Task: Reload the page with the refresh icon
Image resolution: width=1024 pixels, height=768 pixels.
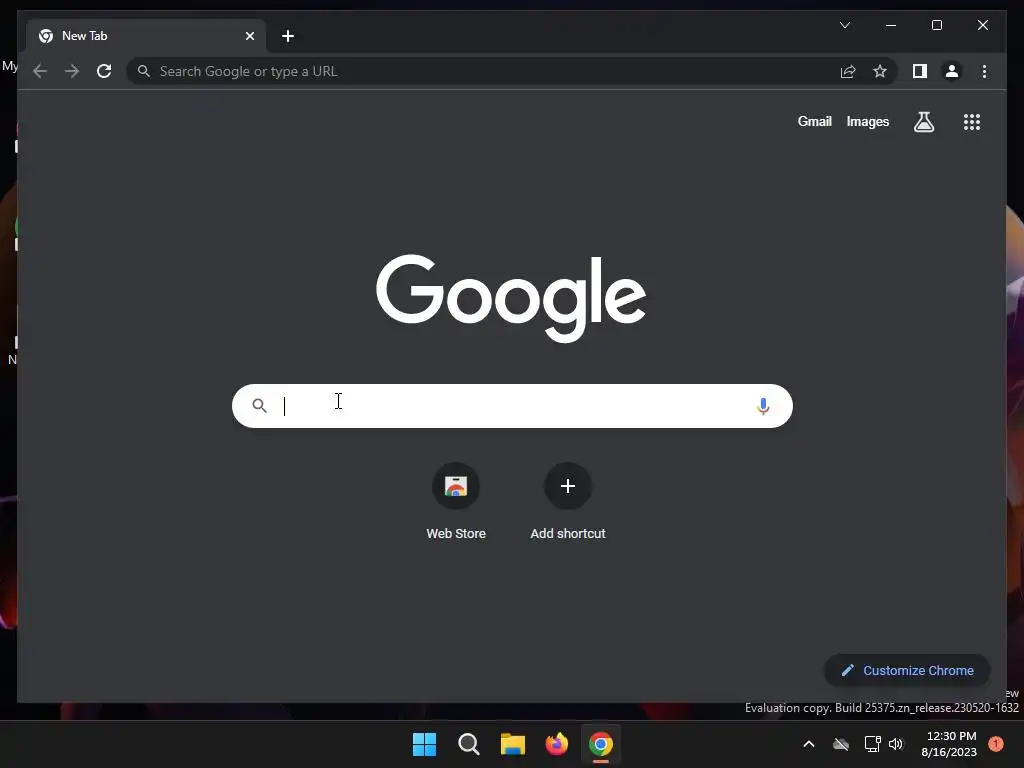Action: point(104,71)
